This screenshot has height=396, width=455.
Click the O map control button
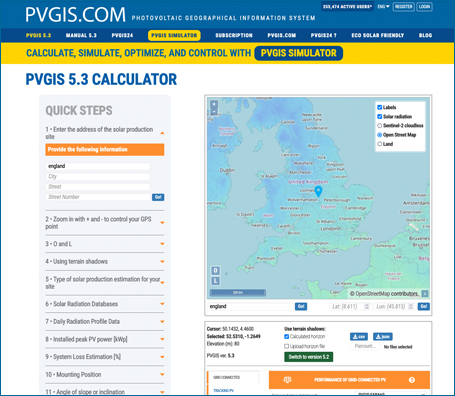216,270
